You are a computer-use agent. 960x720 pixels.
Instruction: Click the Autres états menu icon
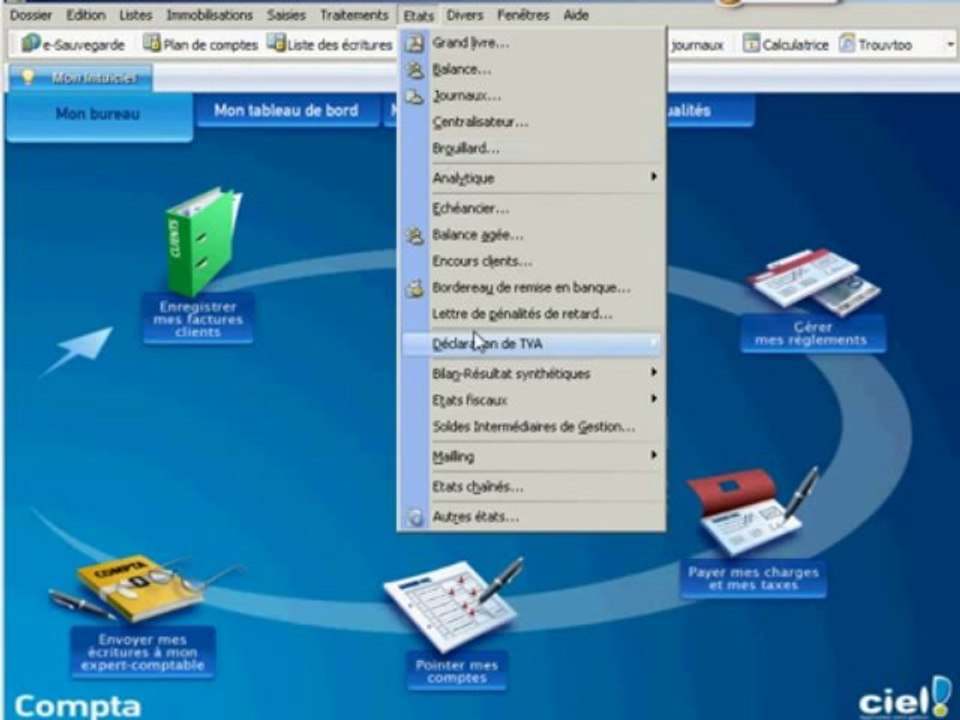[x=414, y=517]
